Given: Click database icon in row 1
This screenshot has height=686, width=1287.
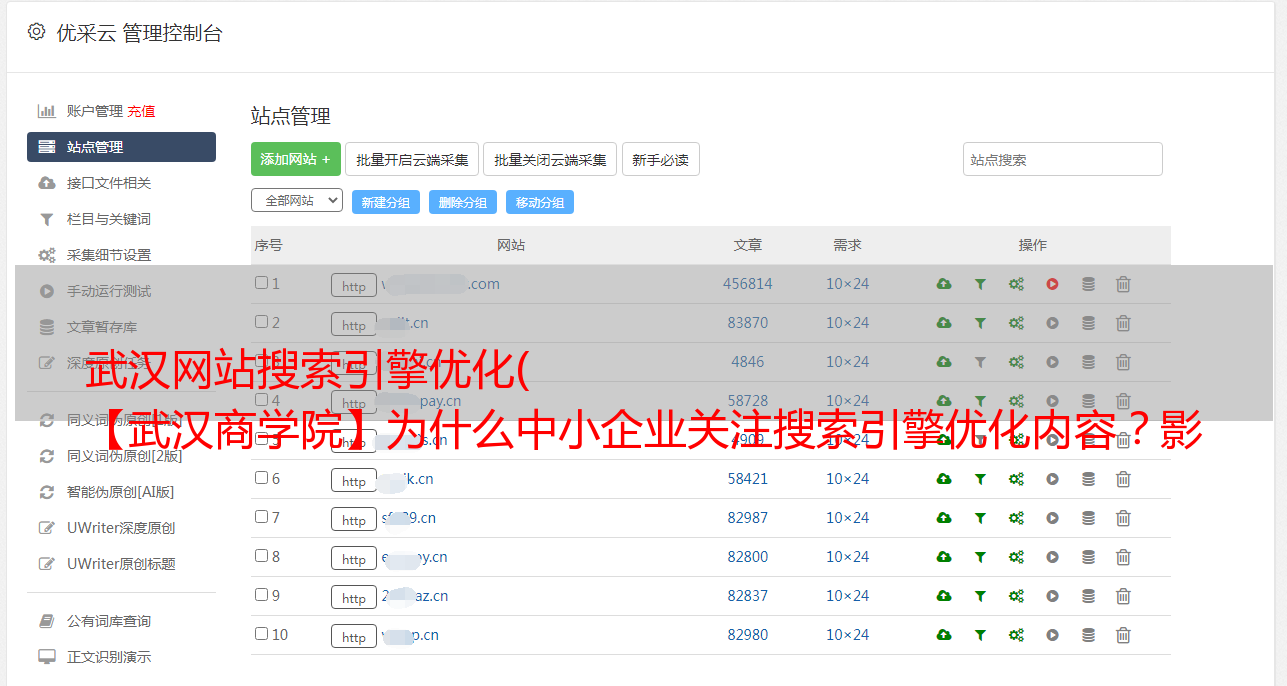Looking at the screenshot, I should click(1088, 284).
